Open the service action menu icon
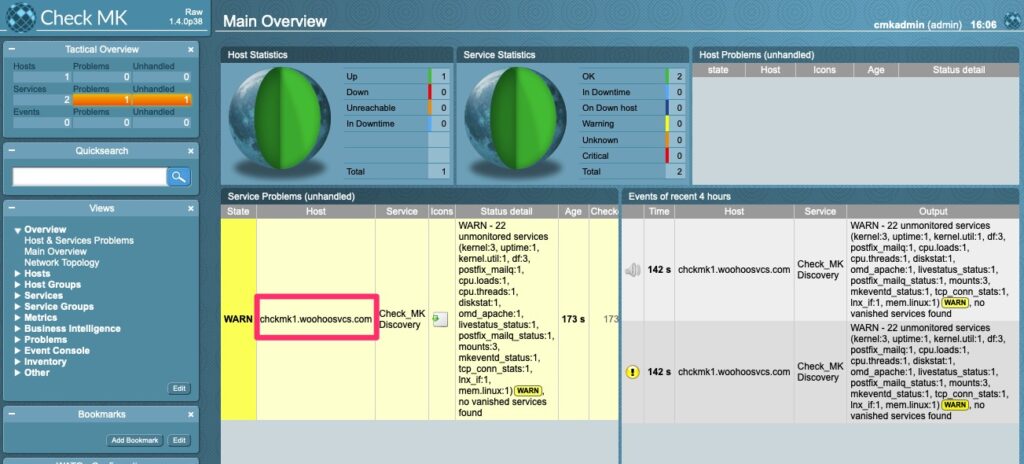 point(441,320)
